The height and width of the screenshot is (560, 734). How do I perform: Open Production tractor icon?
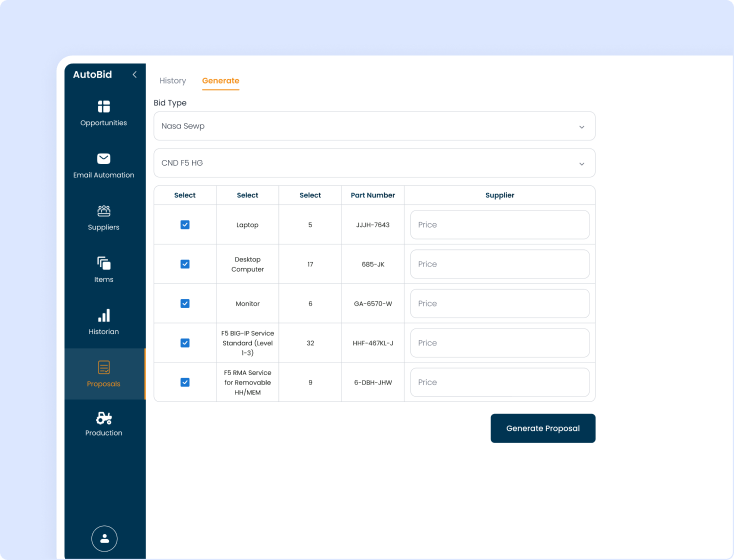coord(103,418)
